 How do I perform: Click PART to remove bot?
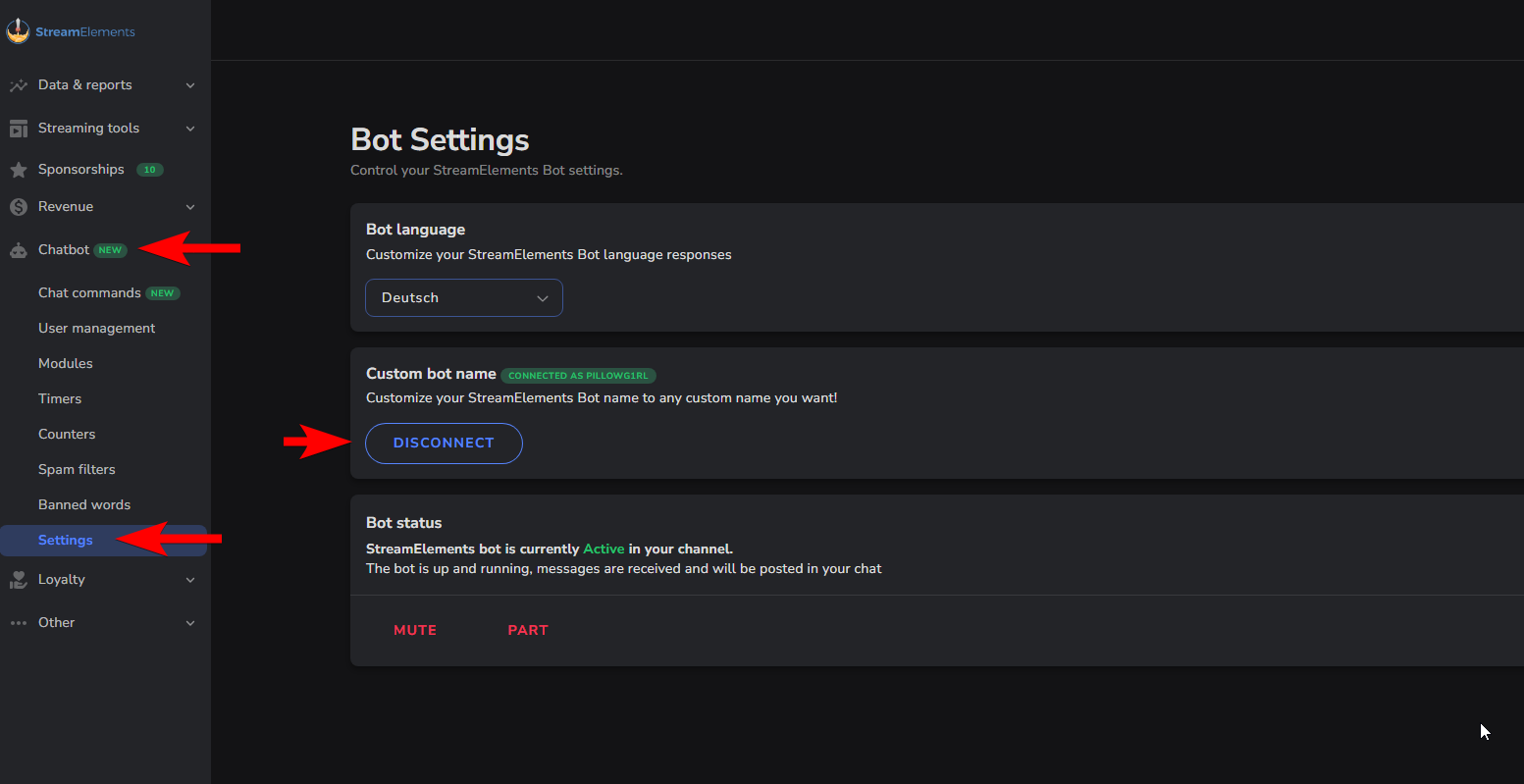point(528,631)
